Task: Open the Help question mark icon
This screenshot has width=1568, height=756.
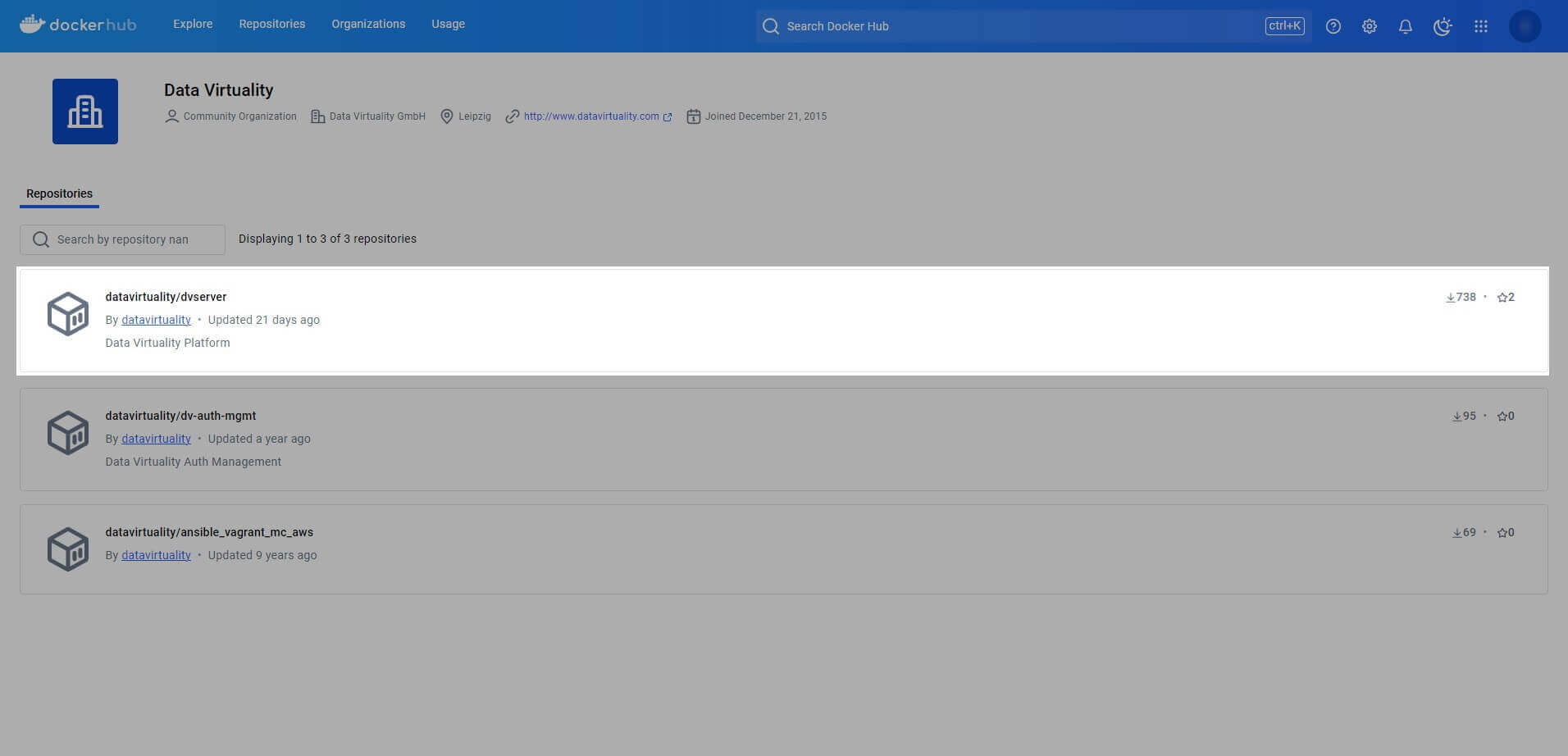Action: coord(1333,26)
